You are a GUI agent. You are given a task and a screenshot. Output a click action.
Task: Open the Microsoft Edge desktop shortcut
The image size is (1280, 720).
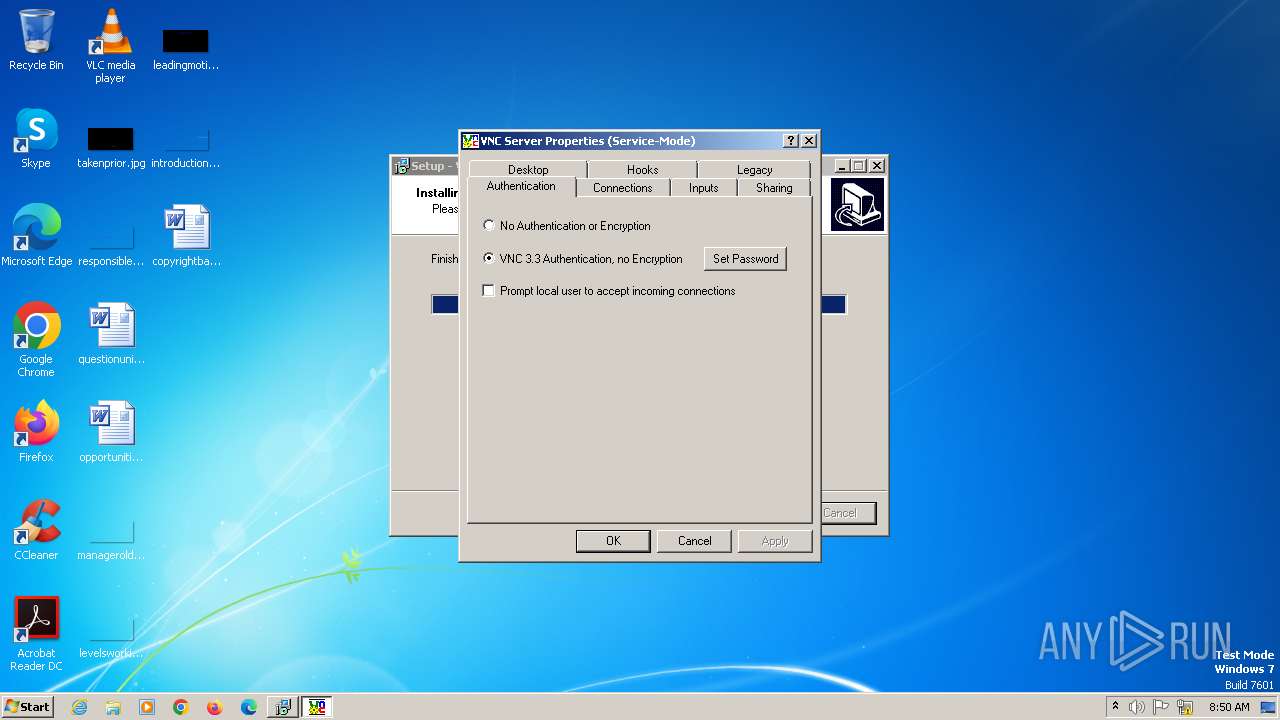[36, 235]
